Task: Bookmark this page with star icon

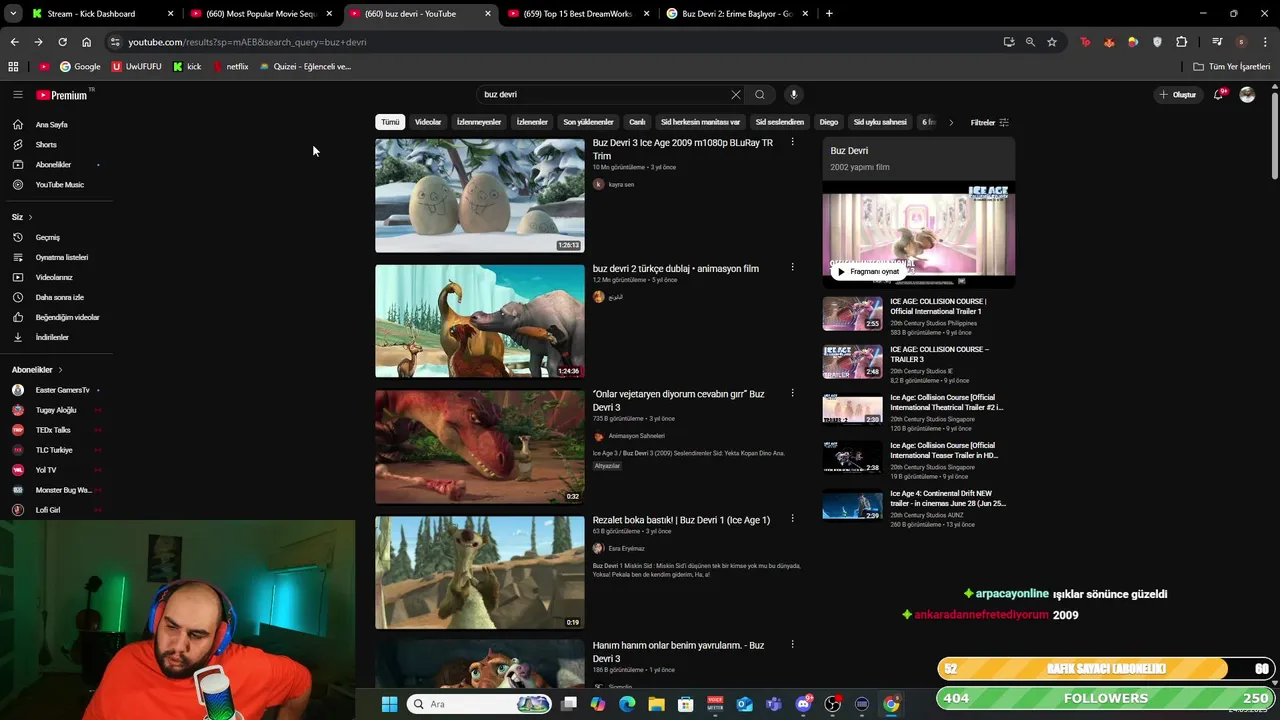Action: (1052, 42)
